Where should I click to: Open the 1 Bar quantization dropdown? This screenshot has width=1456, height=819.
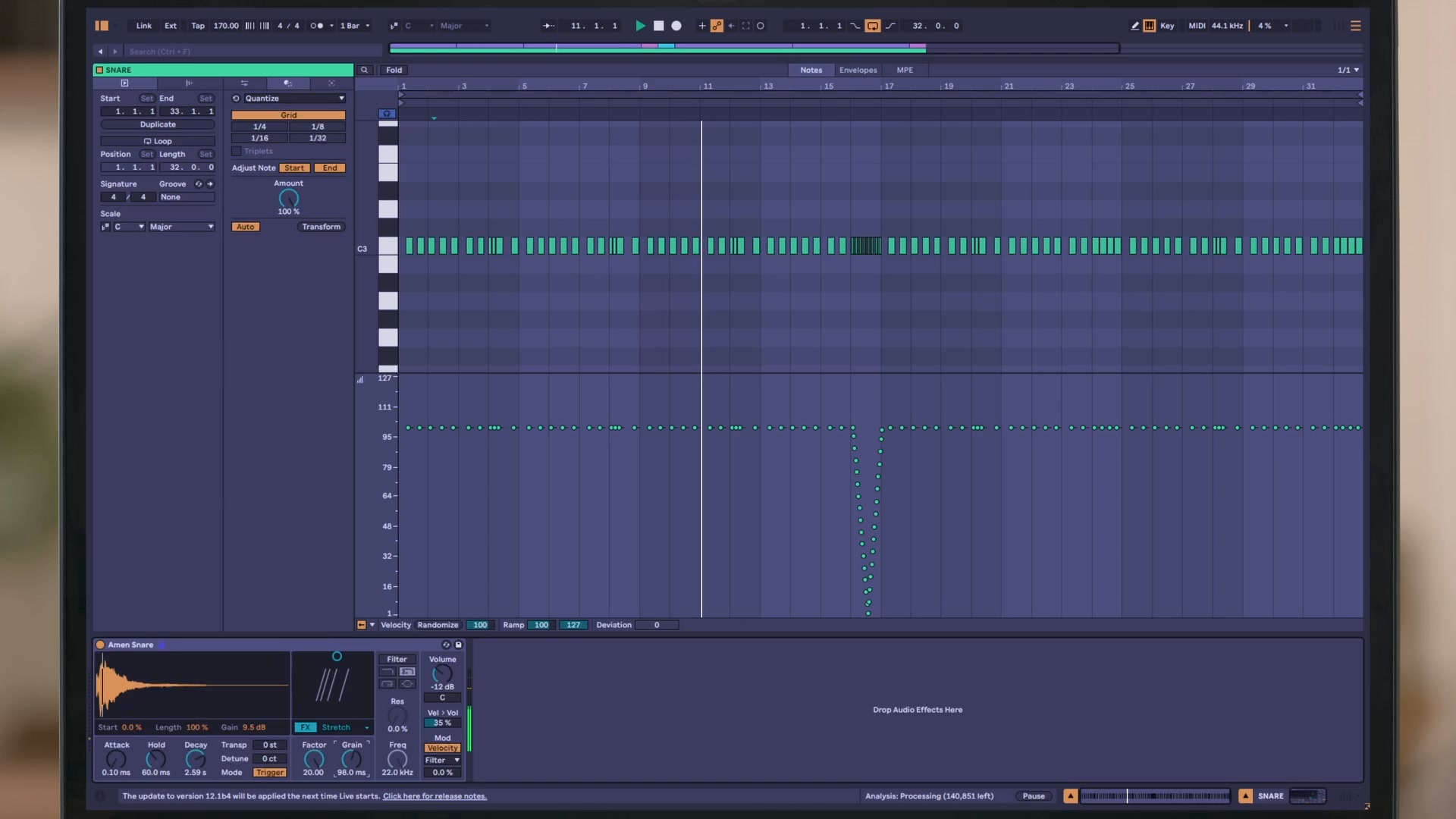[355, 26]
